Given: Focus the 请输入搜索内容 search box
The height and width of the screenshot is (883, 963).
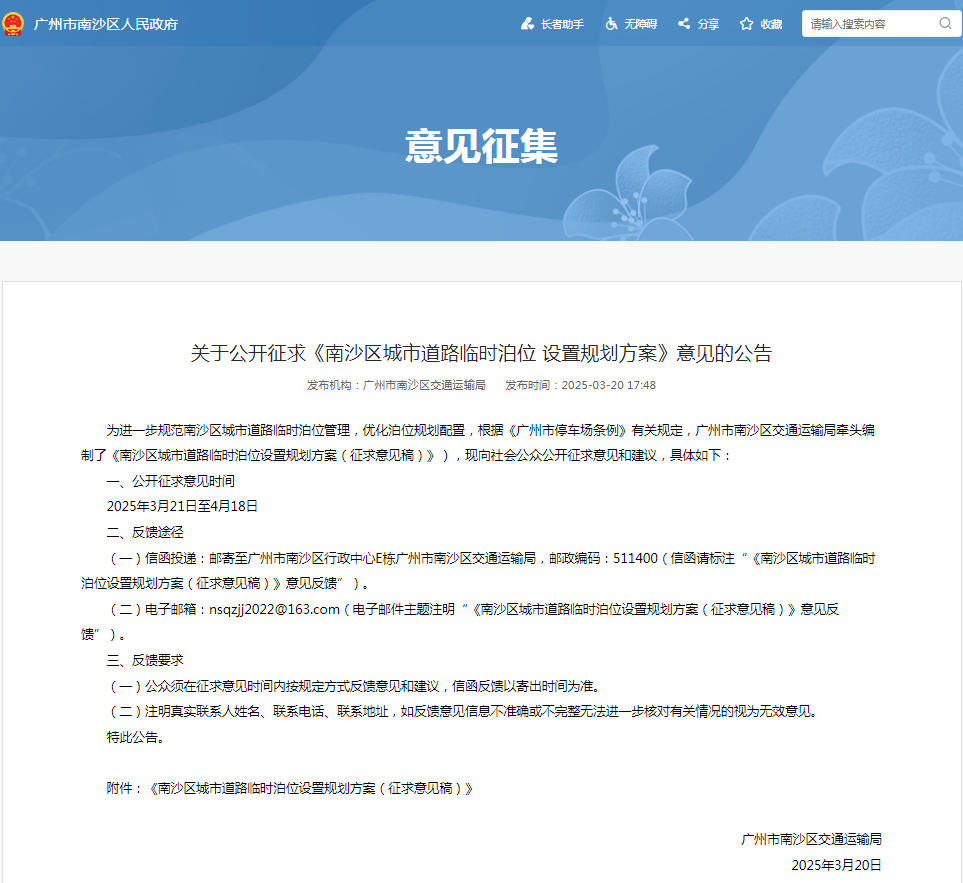Looking at the screenshot, I should (868, 24).
